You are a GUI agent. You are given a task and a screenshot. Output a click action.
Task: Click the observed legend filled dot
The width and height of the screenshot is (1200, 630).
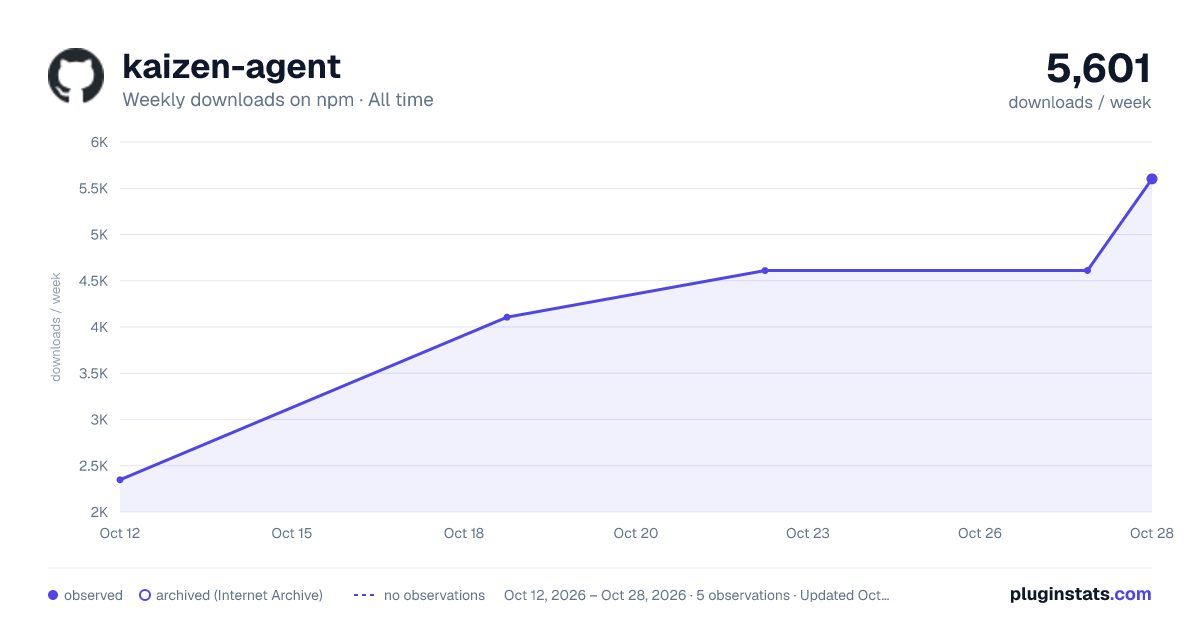pos(53,595)
